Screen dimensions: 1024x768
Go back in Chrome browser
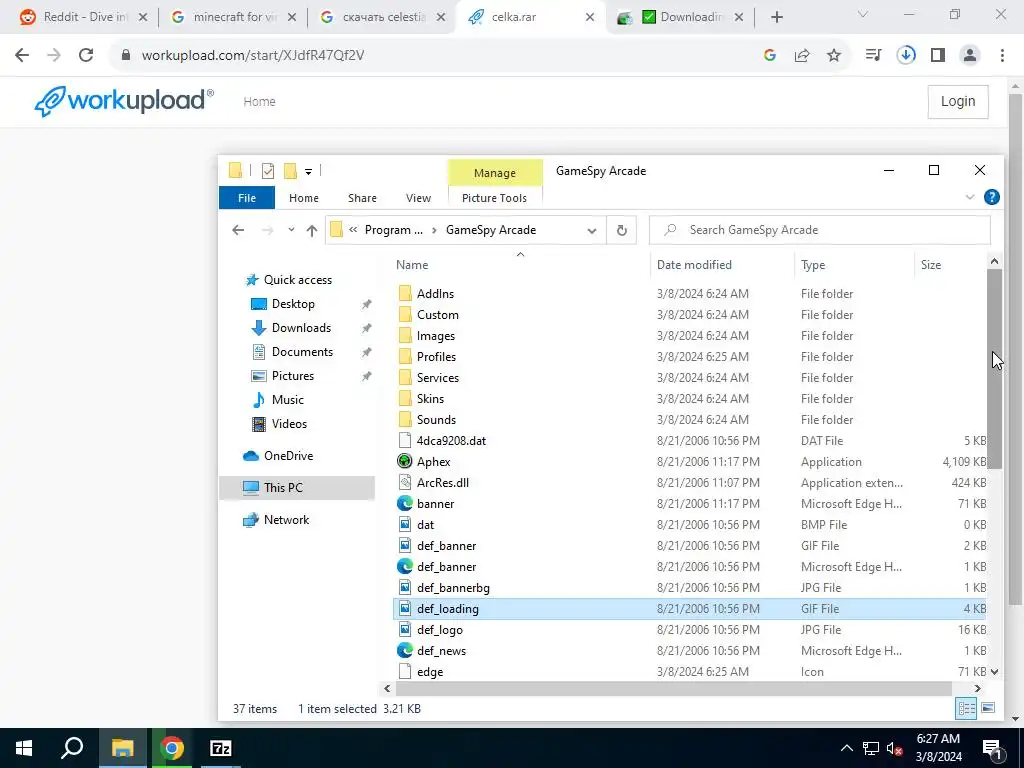click(x=22, y=55)
